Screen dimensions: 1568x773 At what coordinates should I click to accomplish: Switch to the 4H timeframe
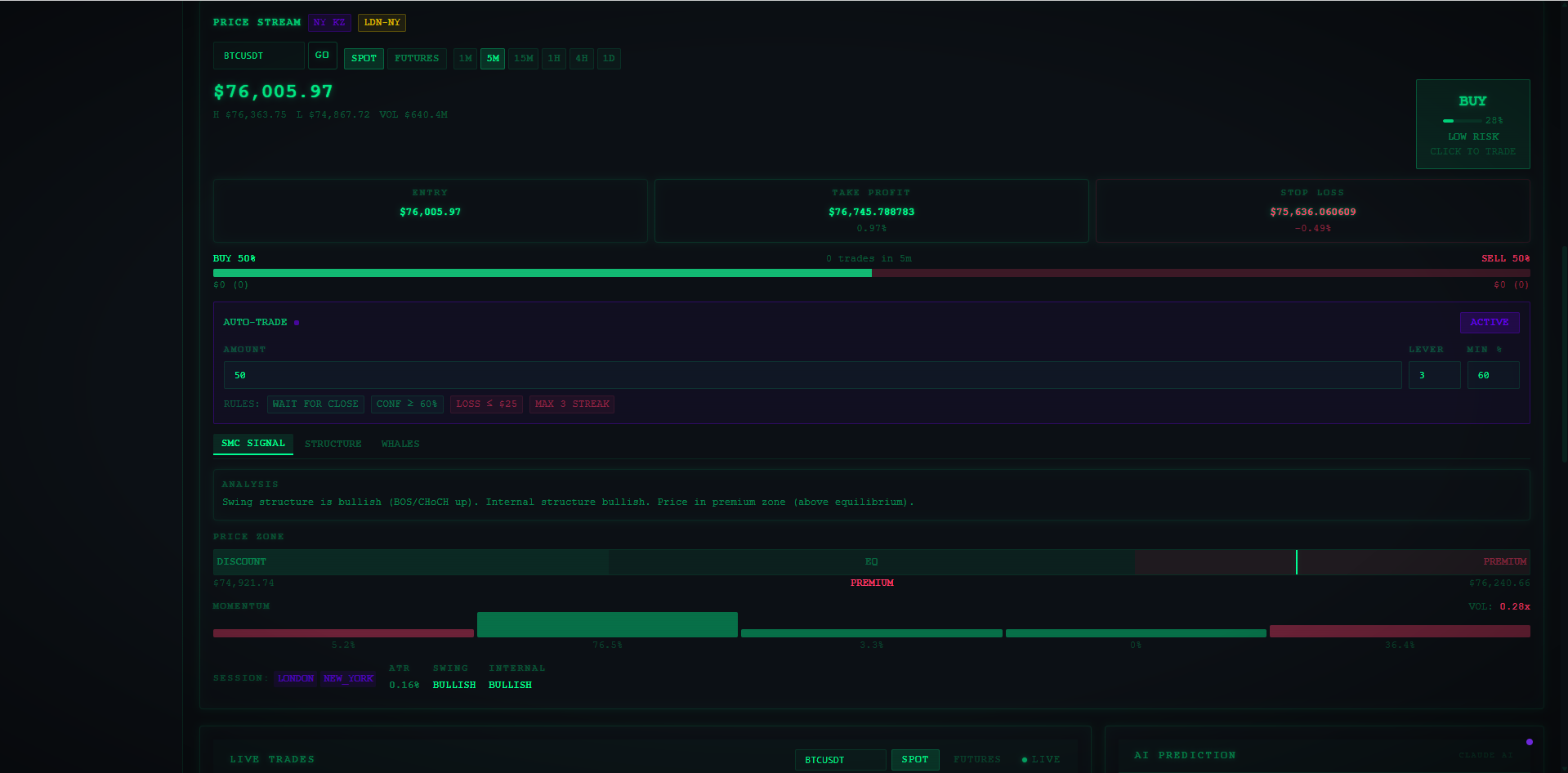582,59
